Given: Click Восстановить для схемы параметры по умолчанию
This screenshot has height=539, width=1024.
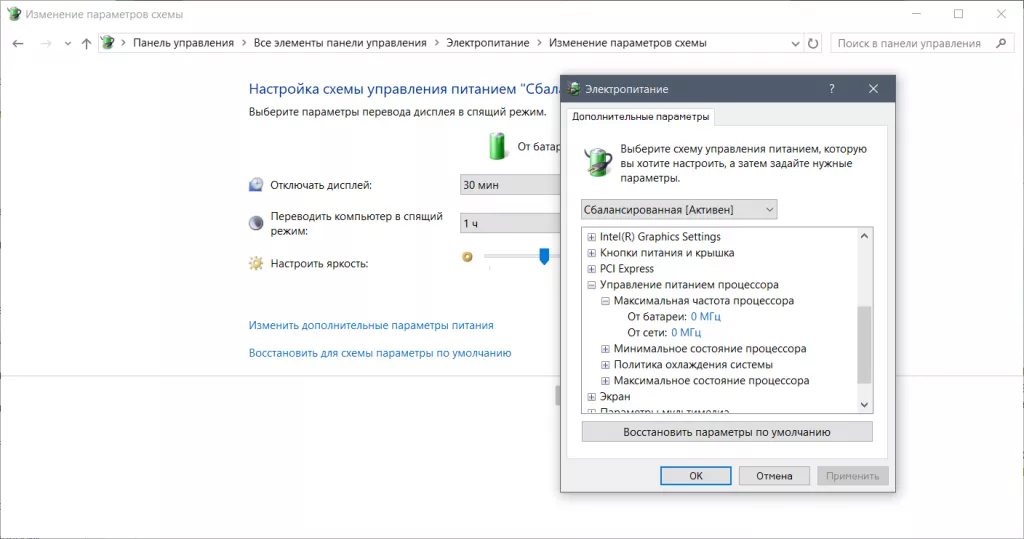Looking at the screenshot, I should pos(380,353).
